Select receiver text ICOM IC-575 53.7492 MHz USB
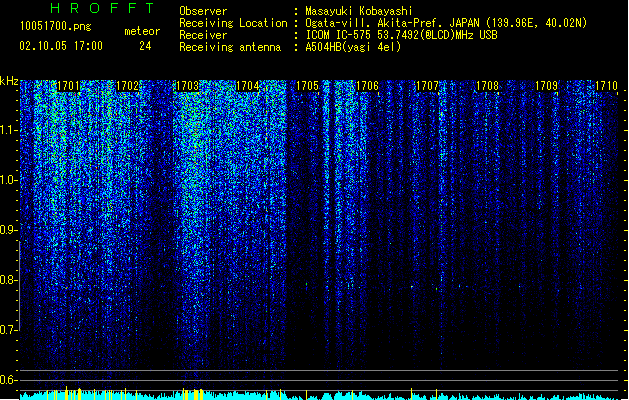Viewport: 629px width, 400px height. 401,35
